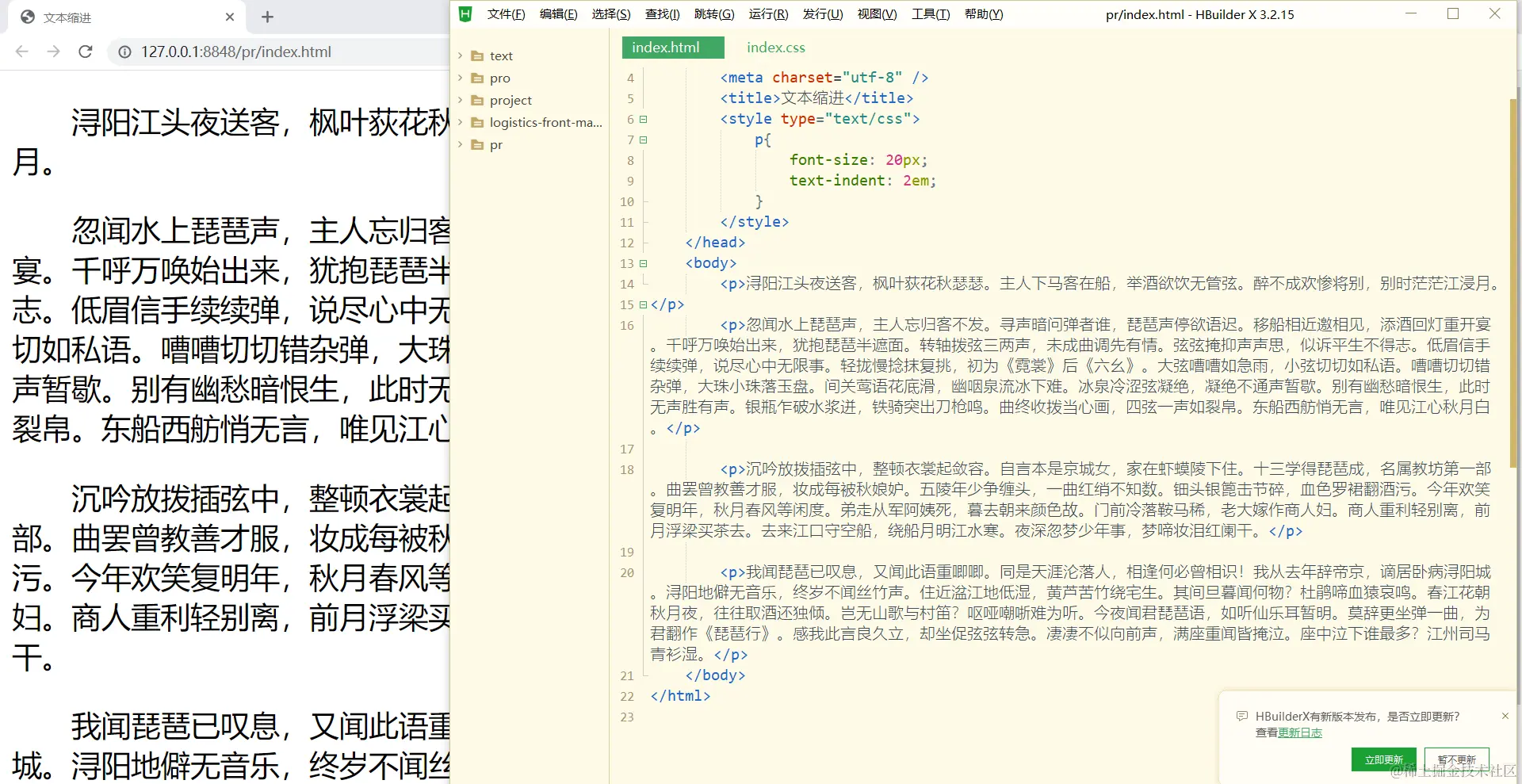Screen dimensions: 1522x784
Task: Click line number 16 in gutter
Action: tap(627, 325)
